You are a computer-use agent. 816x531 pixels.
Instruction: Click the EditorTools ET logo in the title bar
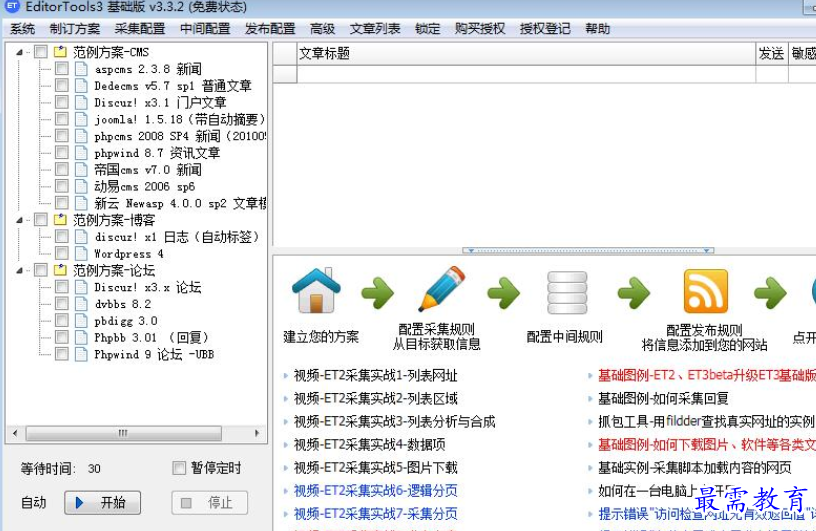point(11,6)
